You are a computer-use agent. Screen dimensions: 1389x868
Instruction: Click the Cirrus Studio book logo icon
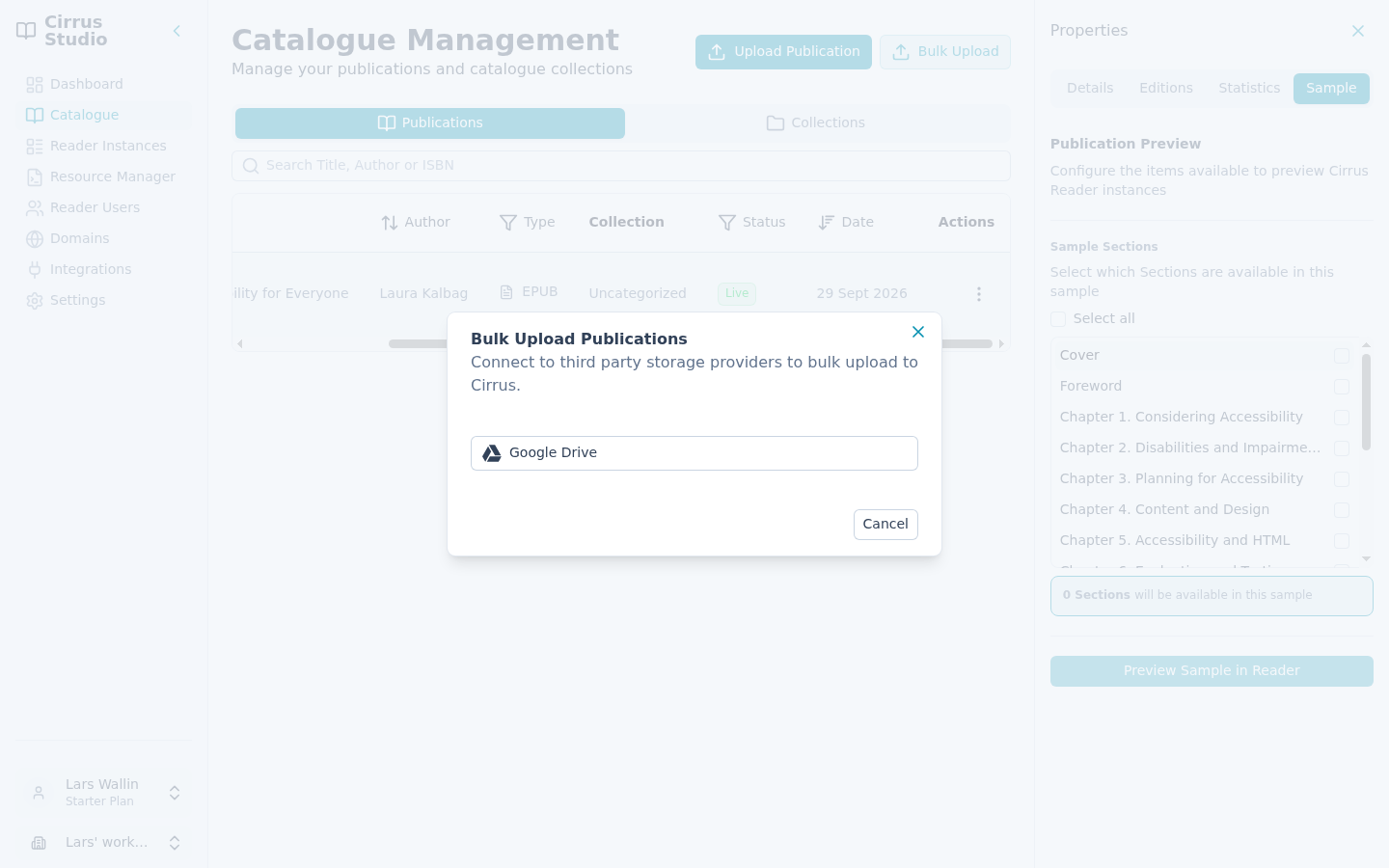pos(26,31)
